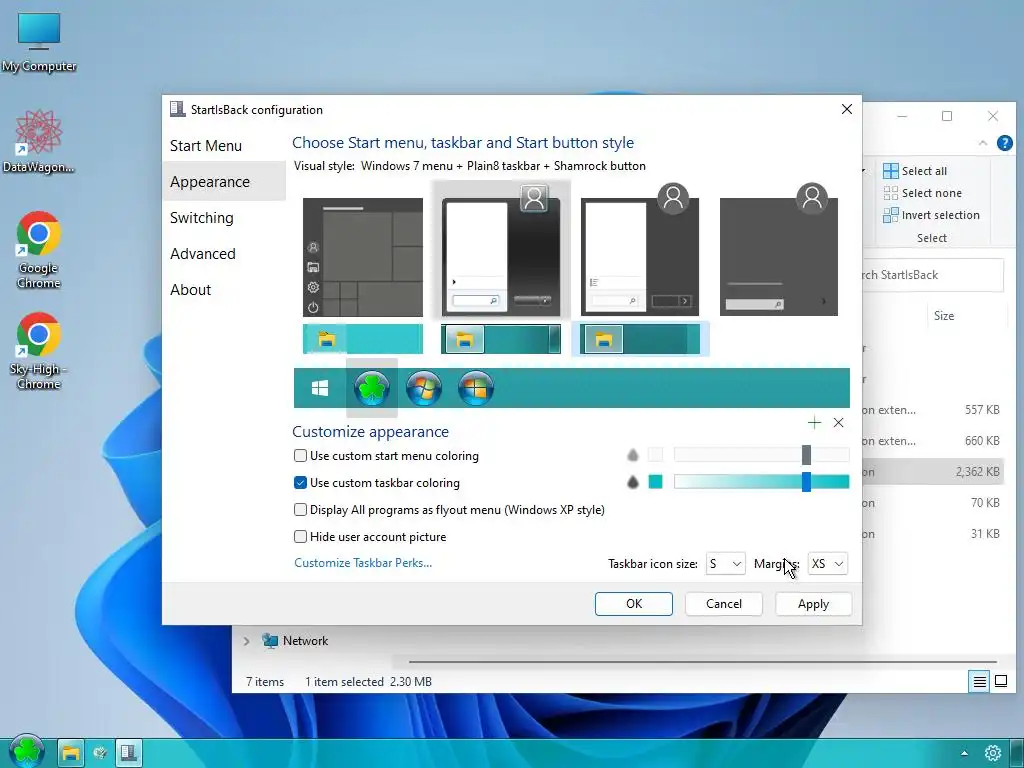
Task: Apply the StartIsBack settings
Action: coord(813,603)
